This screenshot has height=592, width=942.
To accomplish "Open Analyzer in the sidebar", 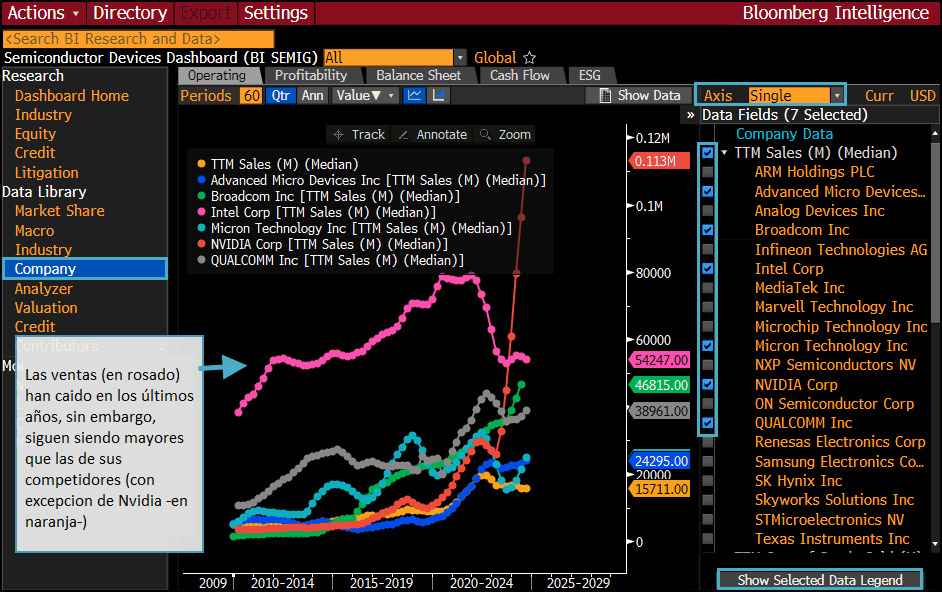I will click(43, 288).
